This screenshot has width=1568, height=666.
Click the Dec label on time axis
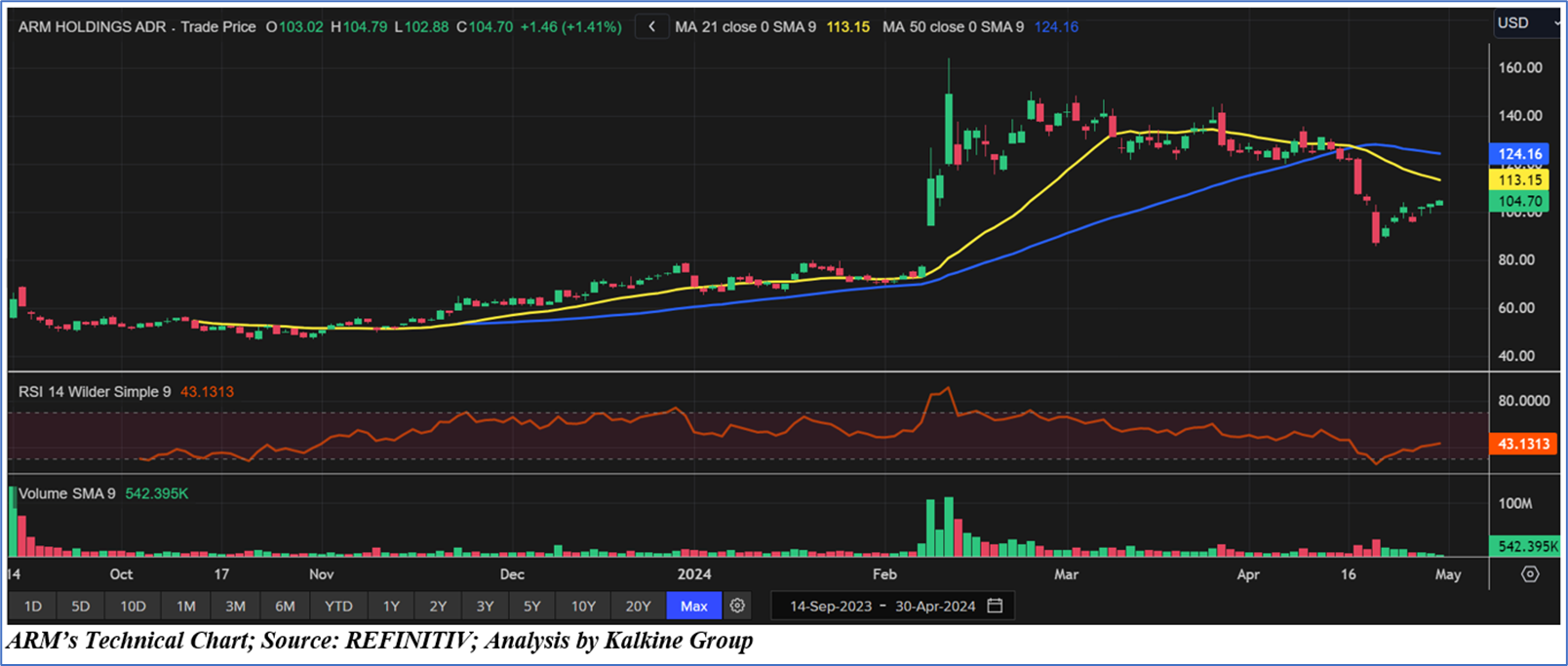(512, 574)
